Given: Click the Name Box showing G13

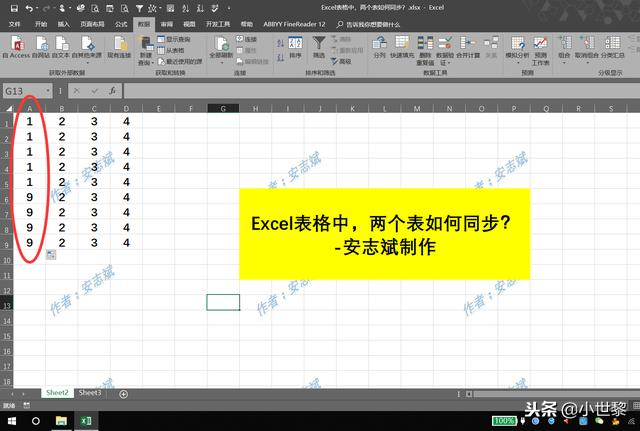Looking at the screenshot, I should tap(24, 91).
